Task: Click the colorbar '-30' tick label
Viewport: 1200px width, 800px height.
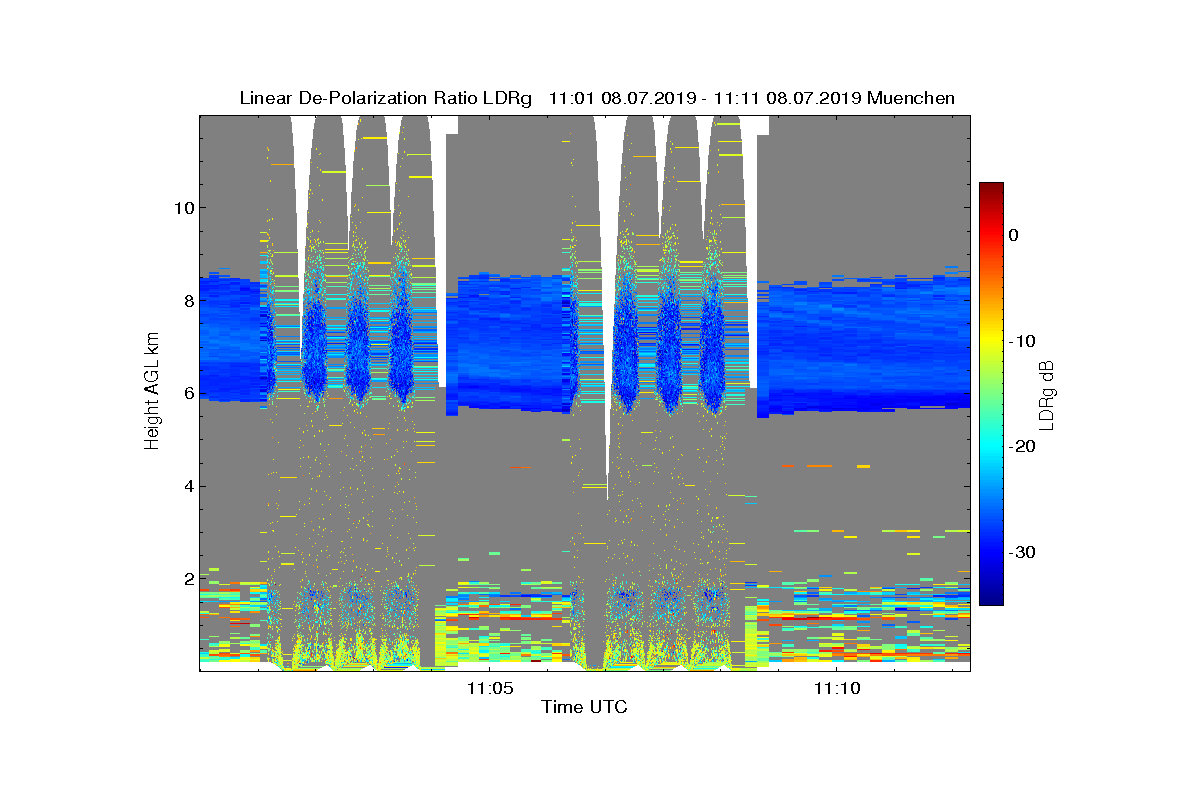Action: click(1021, 552)
